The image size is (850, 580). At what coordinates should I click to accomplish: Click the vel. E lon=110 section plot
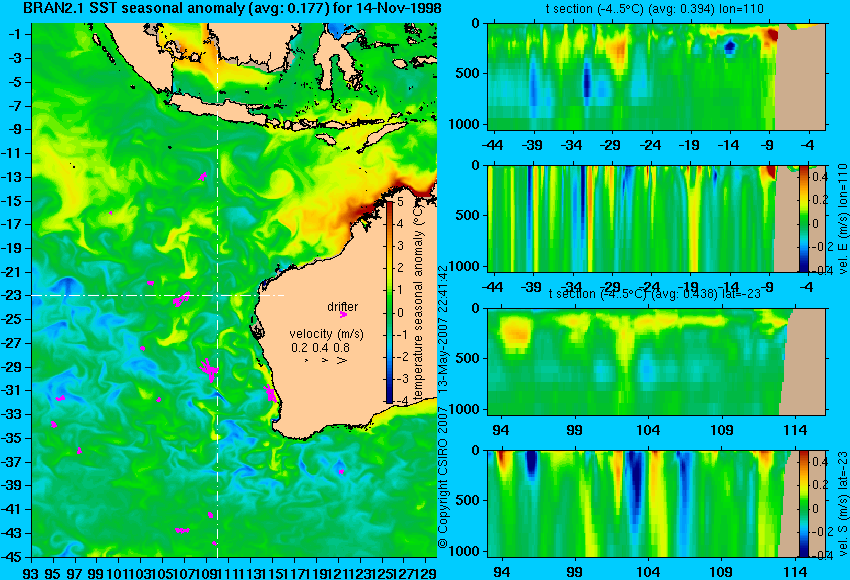[656, 218]
